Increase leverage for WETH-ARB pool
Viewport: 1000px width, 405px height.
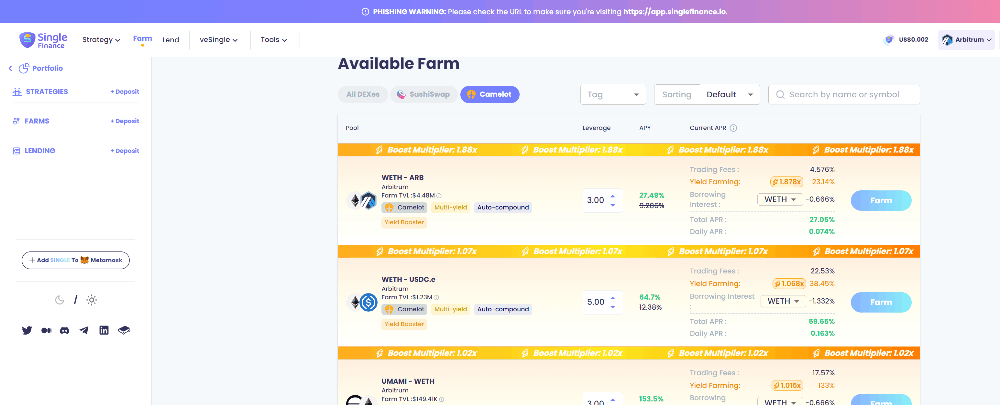click(x=613, y=196)
